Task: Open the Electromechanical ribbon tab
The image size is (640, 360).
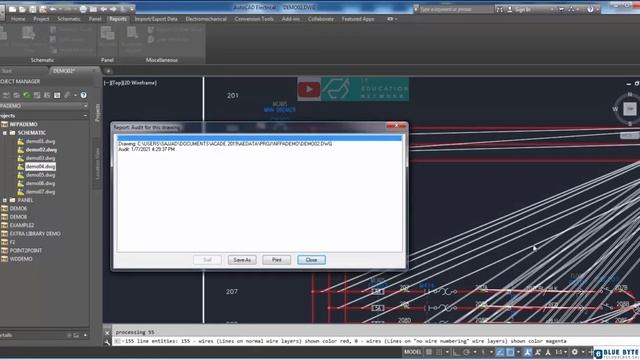Action: point(206,19)
